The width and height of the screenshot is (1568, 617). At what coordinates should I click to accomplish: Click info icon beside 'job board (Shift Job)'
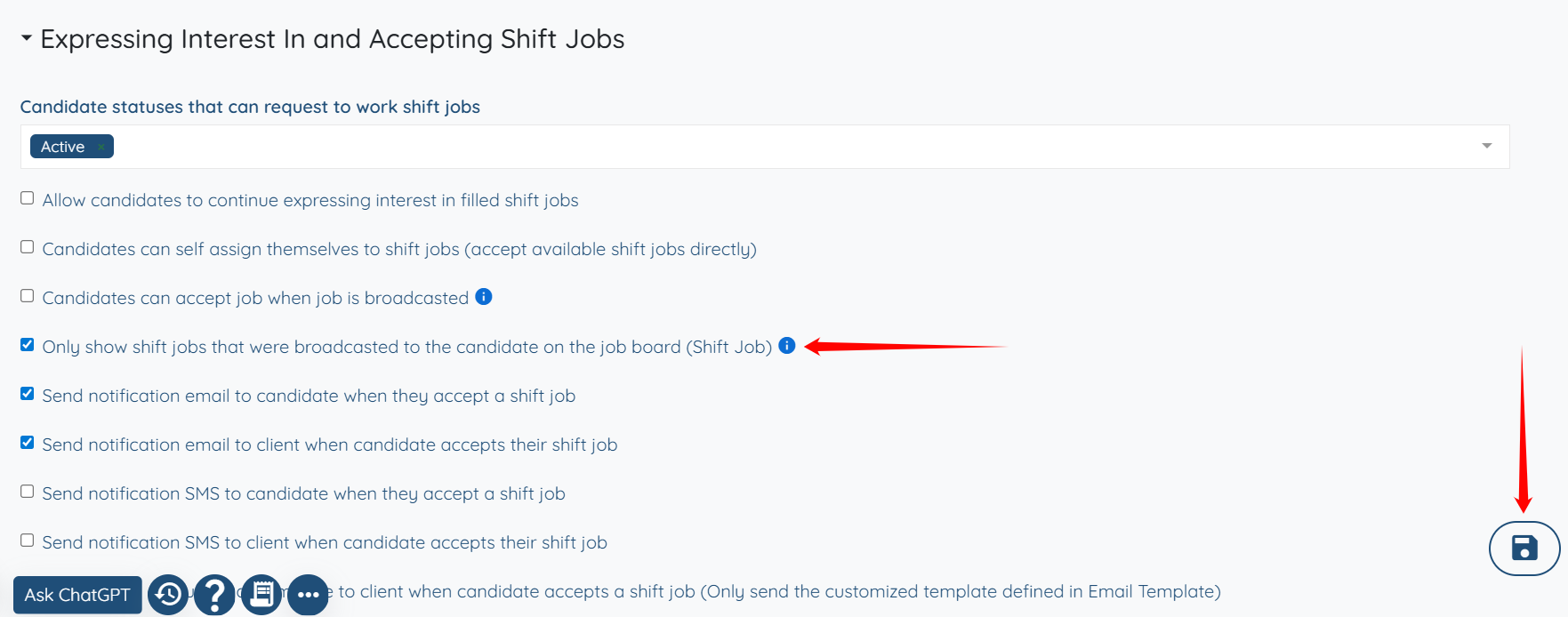(787, 346)
